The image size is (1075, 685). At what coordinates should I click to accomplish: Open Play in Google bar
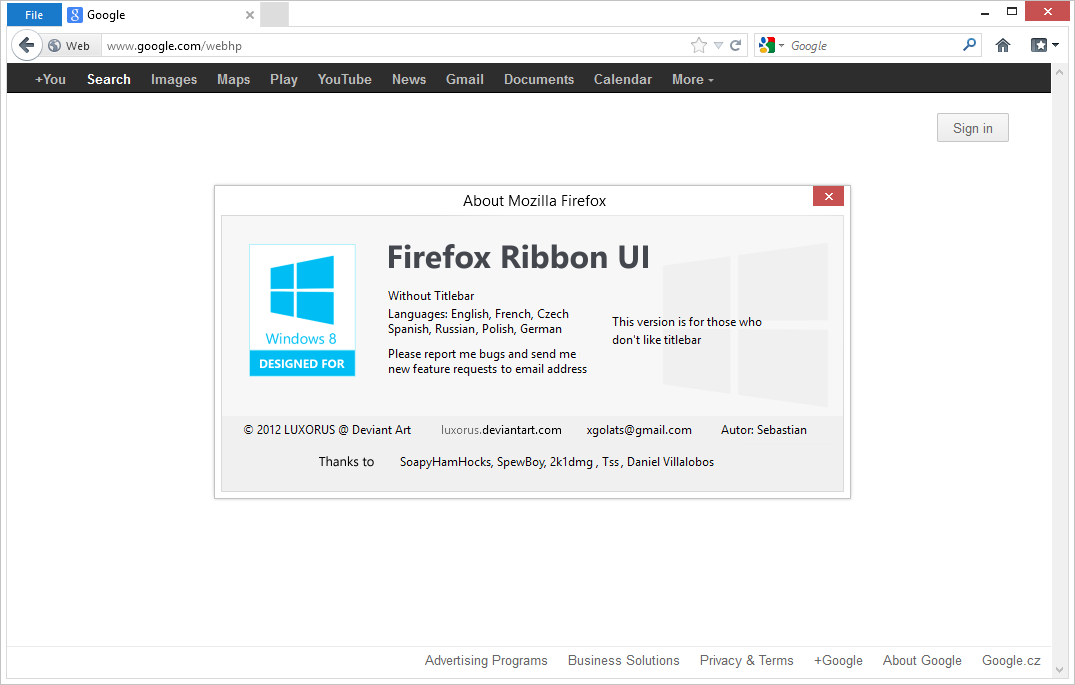click(284, 80)
